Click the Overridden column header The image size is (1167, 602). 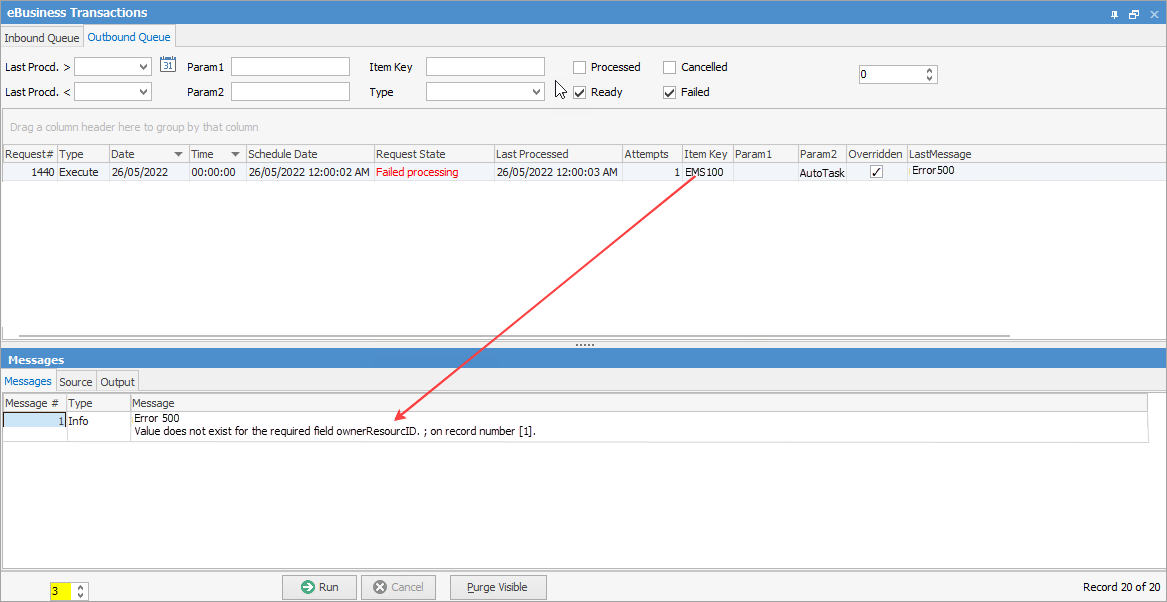click(x=876, y=154)
